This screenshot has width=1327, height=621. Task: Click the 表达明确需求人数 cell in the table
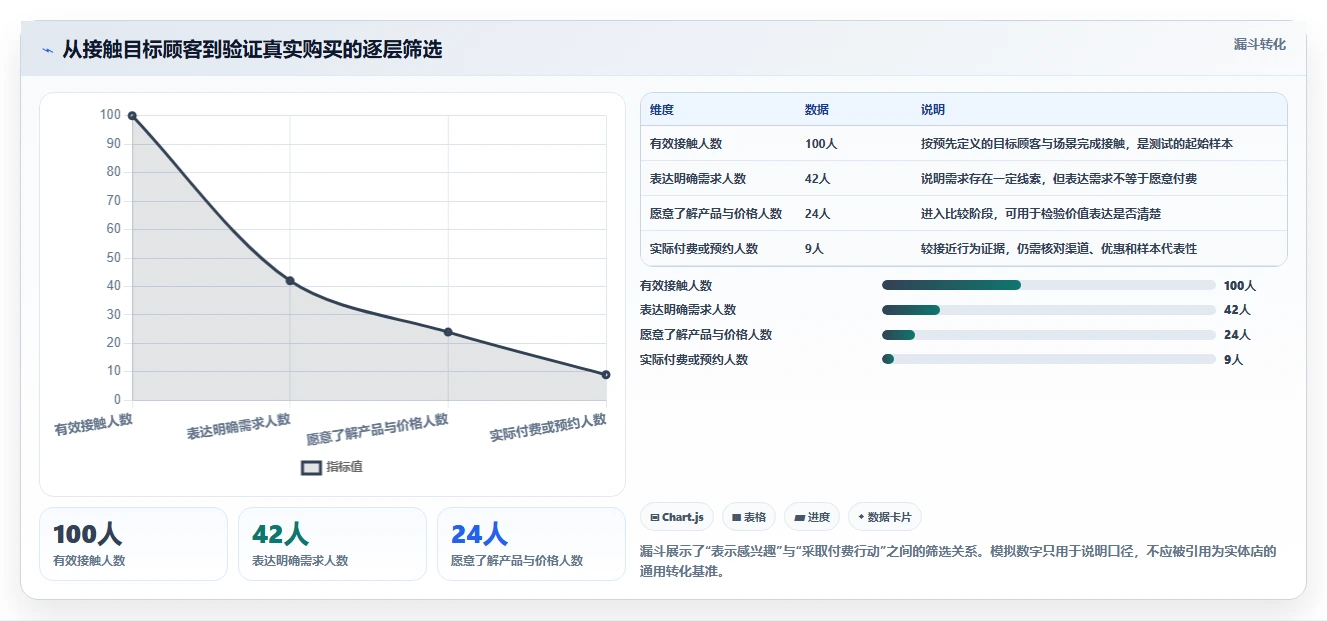point(698,179)
